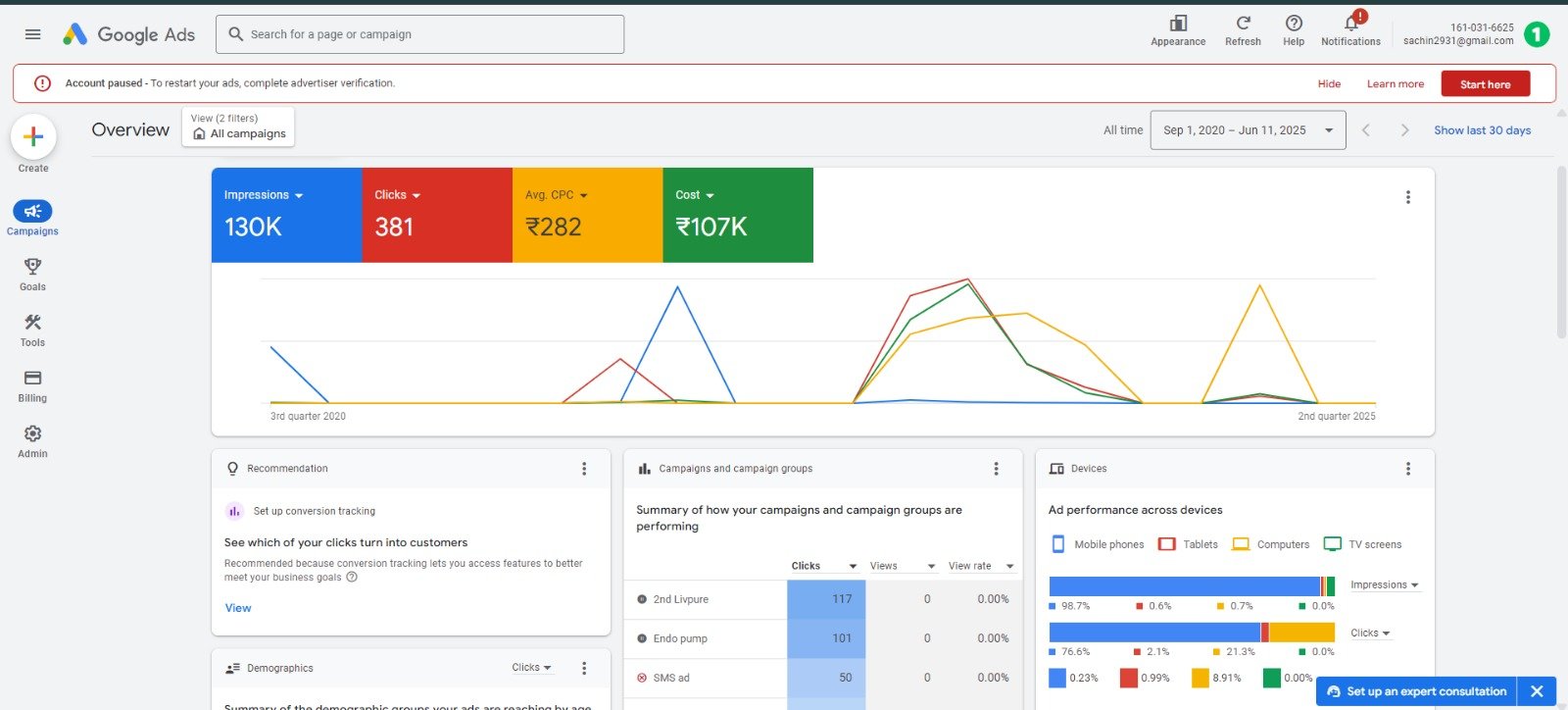Hide the account paused banner
The height and width of the screenshot is (710, 1568).
tap(1329, 84)
